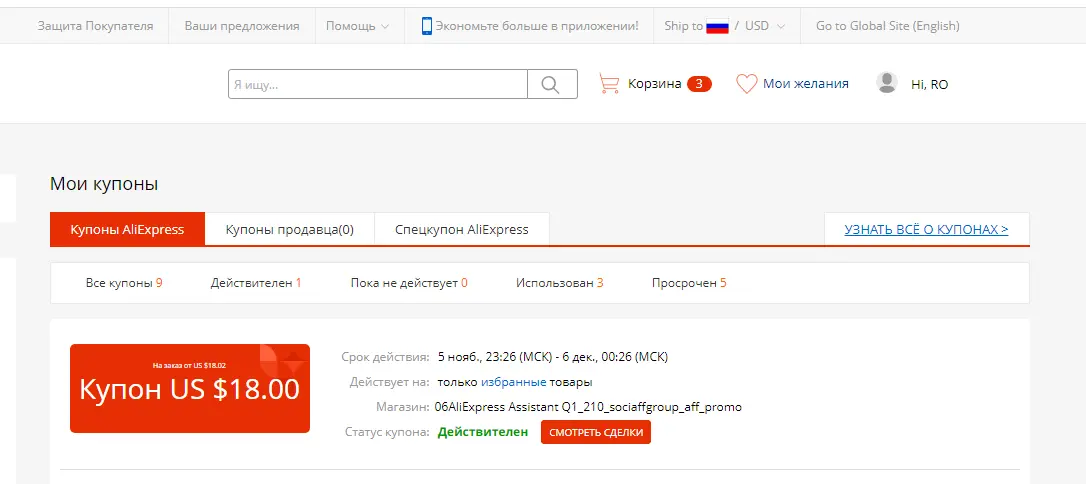Expand the Помощь dropdown

coord(357,26)
